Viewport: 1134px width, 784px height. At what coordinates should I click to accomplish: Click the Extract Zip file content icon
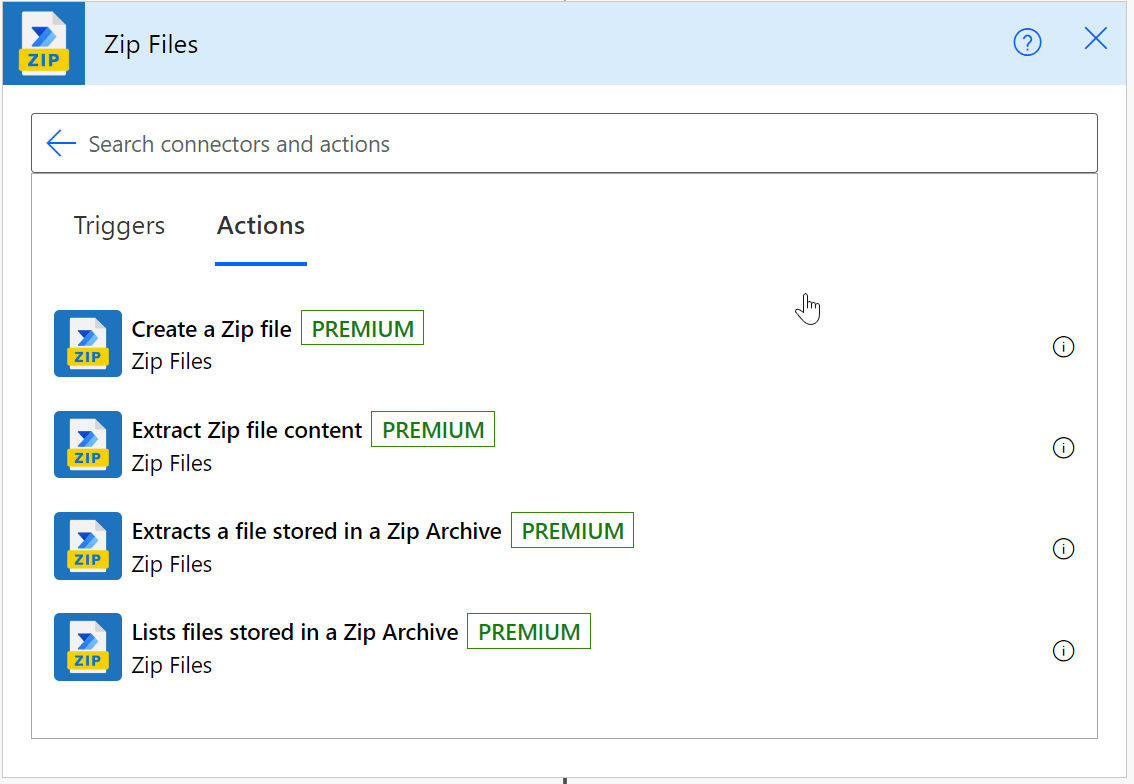87,445
